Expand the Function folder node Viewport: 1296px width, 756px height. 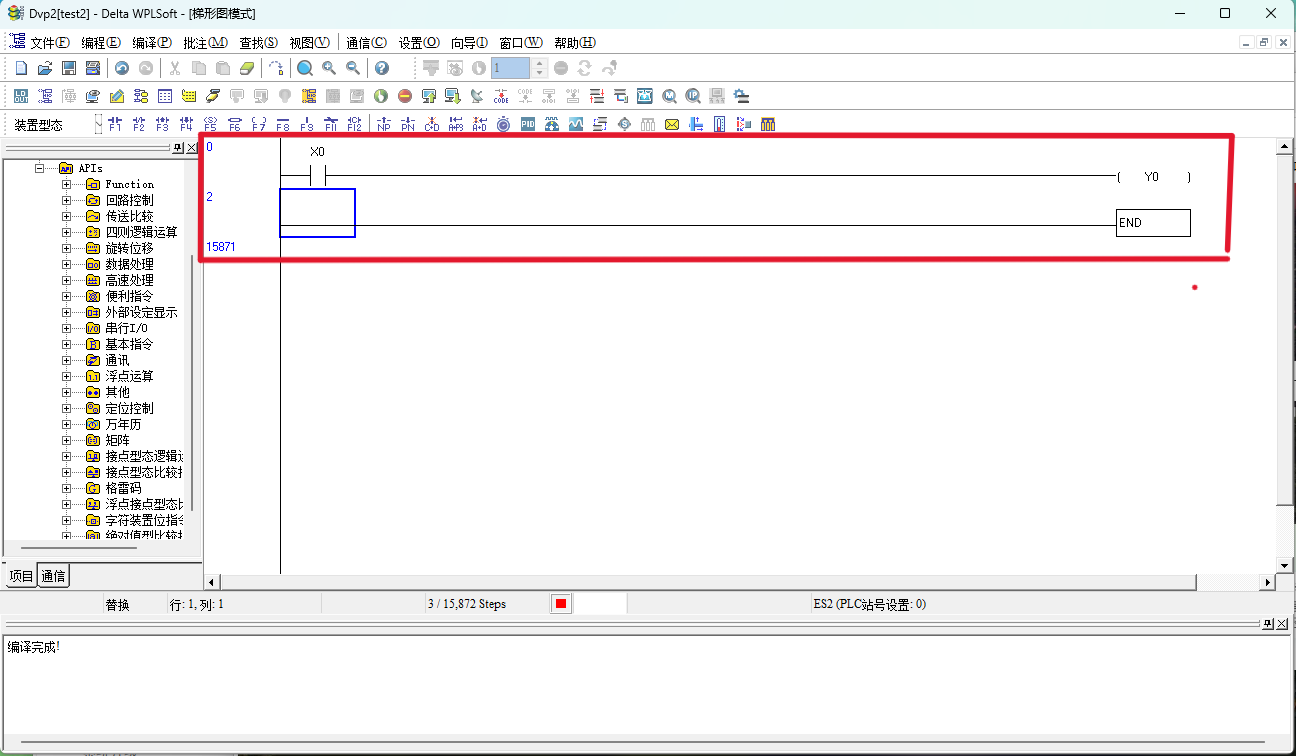67,184
